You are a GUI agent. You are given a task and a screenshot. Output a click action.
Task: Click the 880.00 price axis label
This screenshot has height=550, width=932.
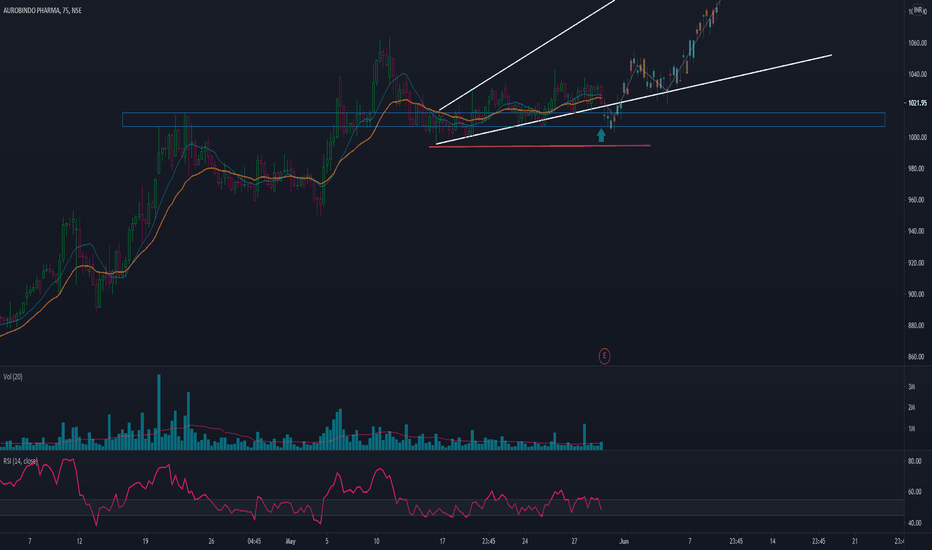tap(917, 326)
